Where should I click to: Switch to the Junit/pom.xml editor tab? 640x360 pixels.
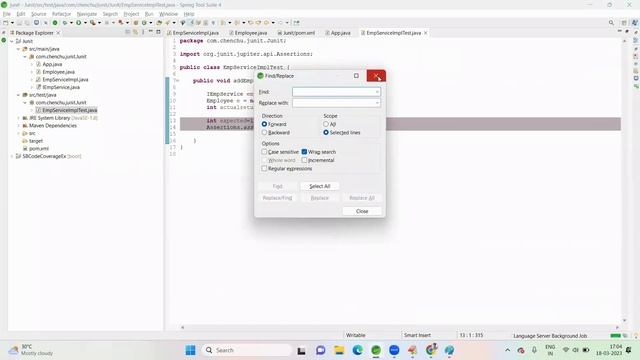[x=296, y=33]
